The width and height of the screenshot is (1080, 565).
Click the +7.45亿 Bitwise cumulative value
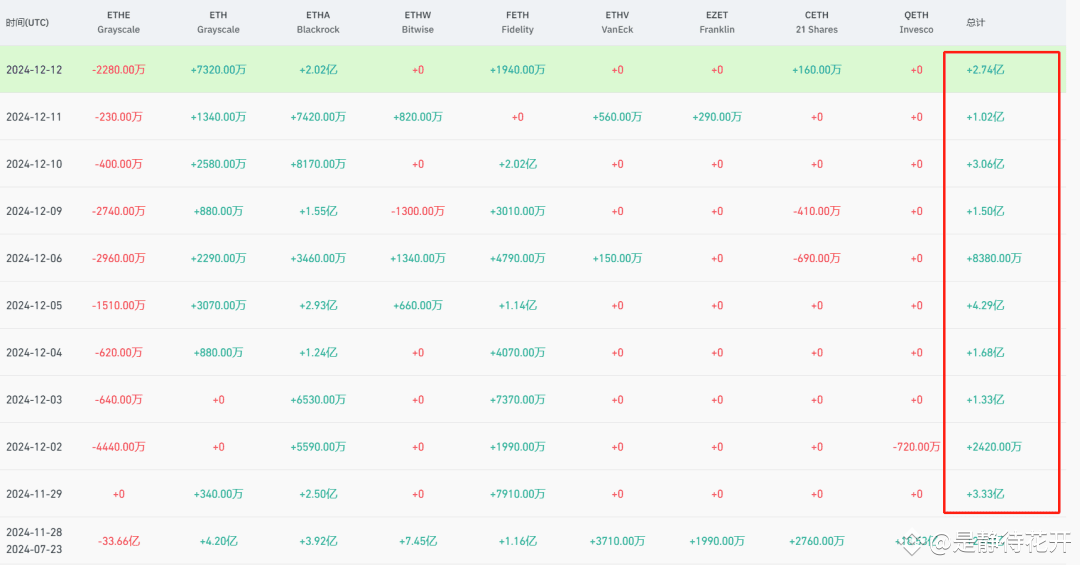[418, 541]
